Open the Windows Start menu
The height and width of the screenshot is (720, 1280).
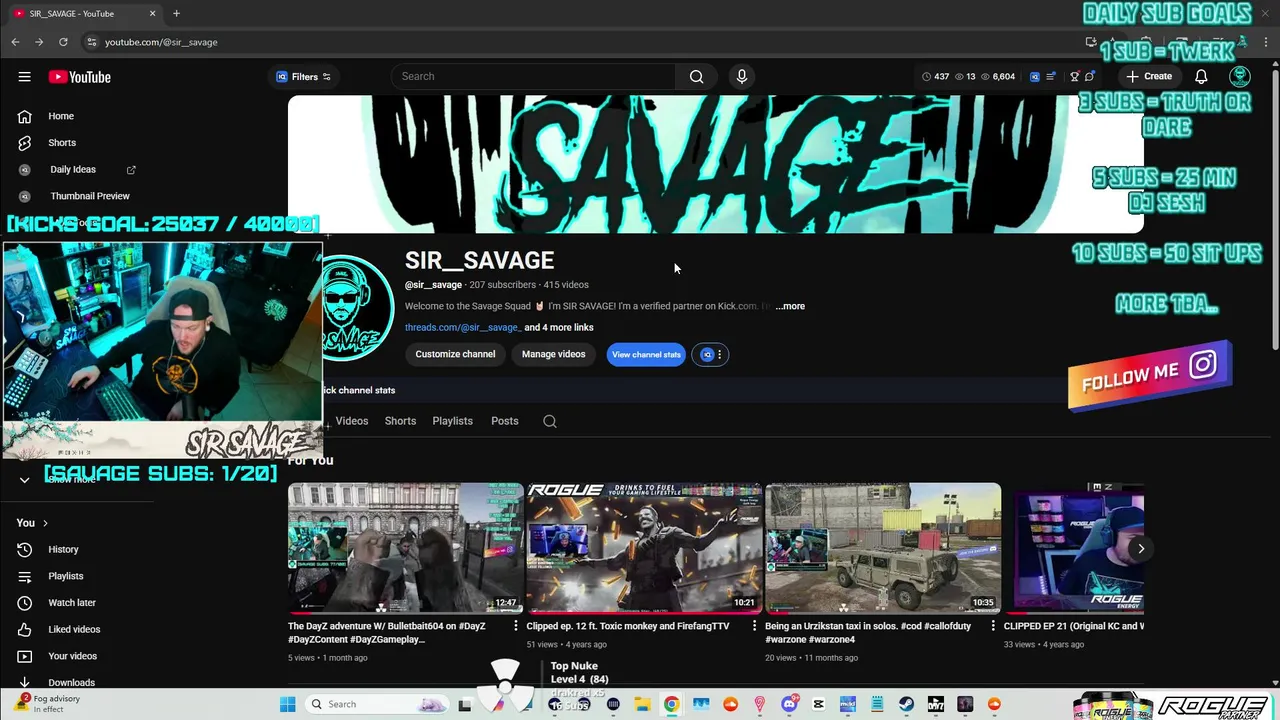click(x=287, y=704)
